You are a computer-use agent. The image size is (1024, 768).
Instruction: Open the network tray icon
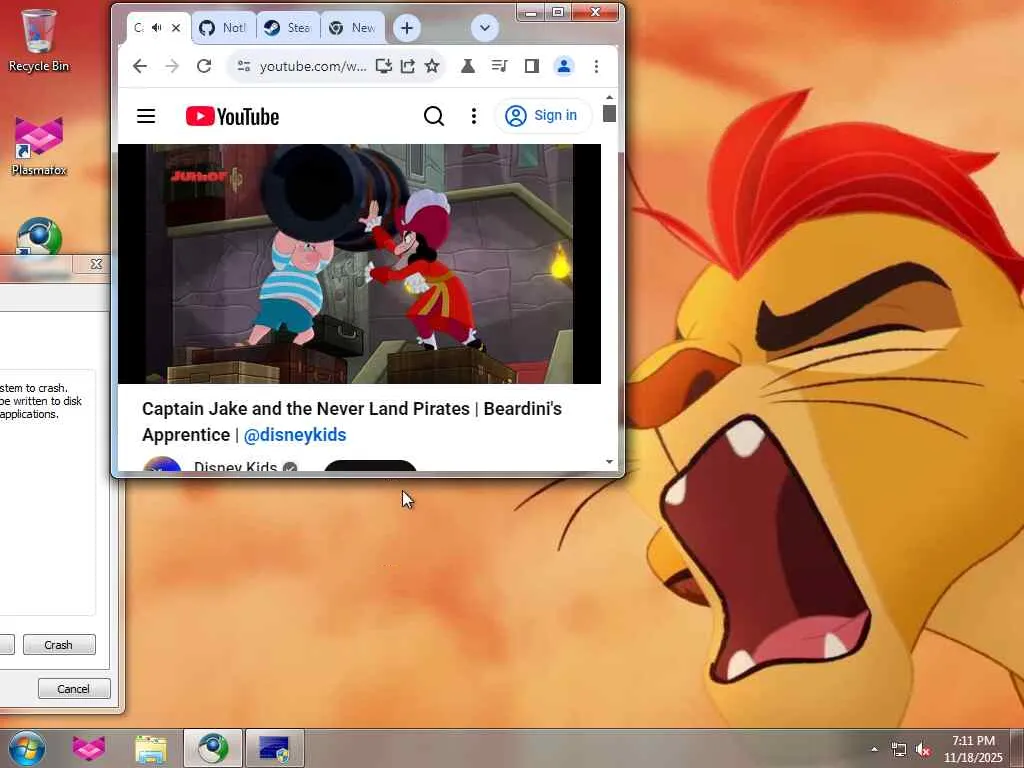[x=899, y=750]
